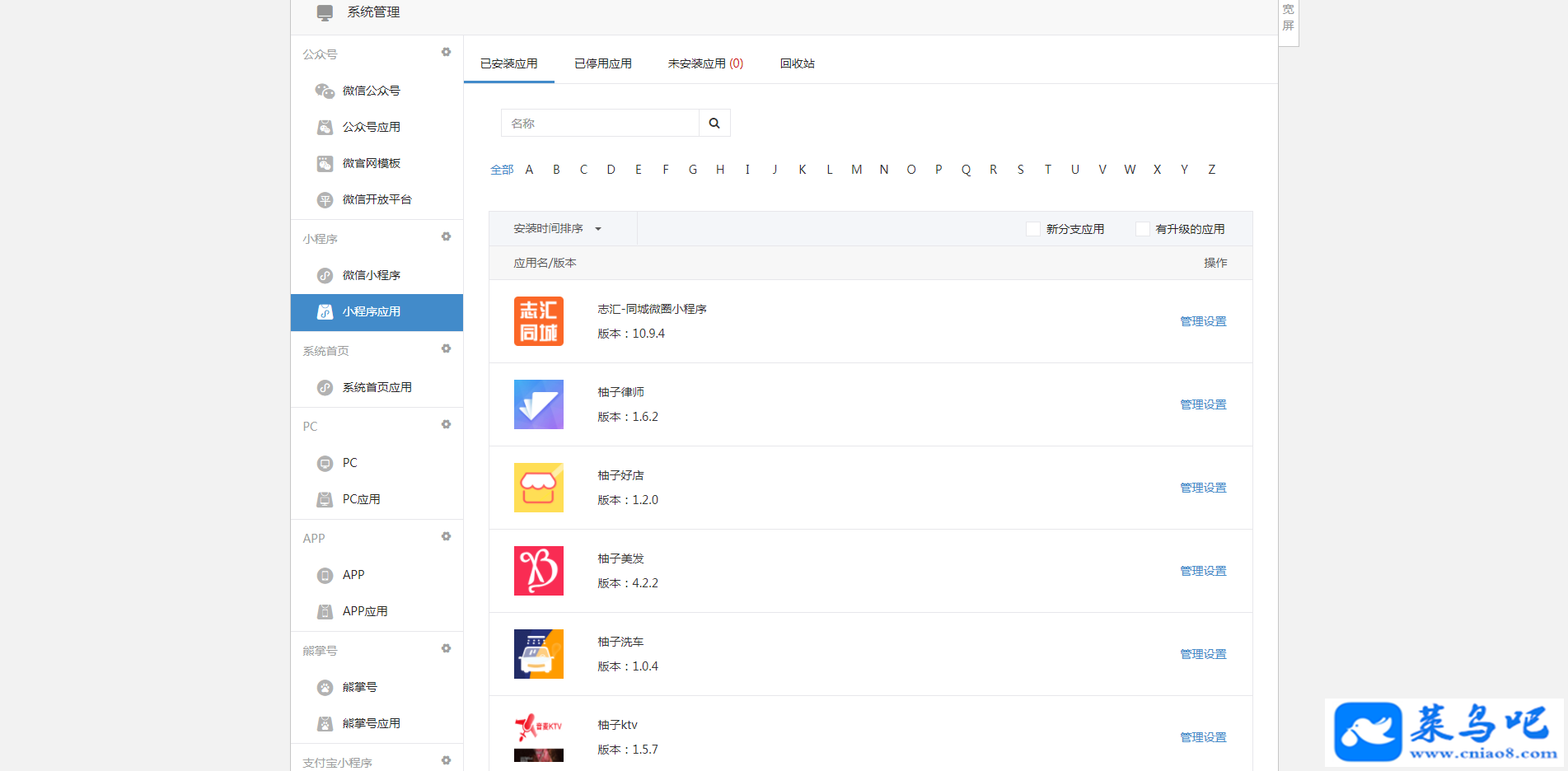Click the 柚子ktv app logo
This screenshot has height=771, width=1568.
coord(539,737)
